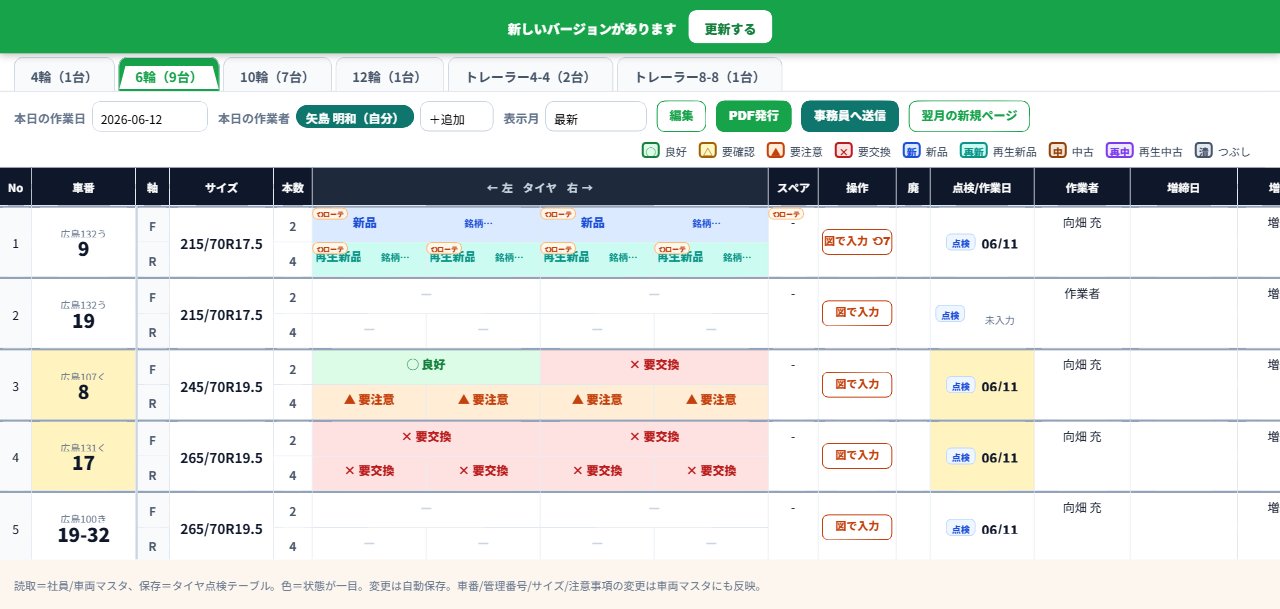This screenshot has width=1280, height=609.
Task: Click the 再生中古 purple legend icon
Action: [1119, 151]
